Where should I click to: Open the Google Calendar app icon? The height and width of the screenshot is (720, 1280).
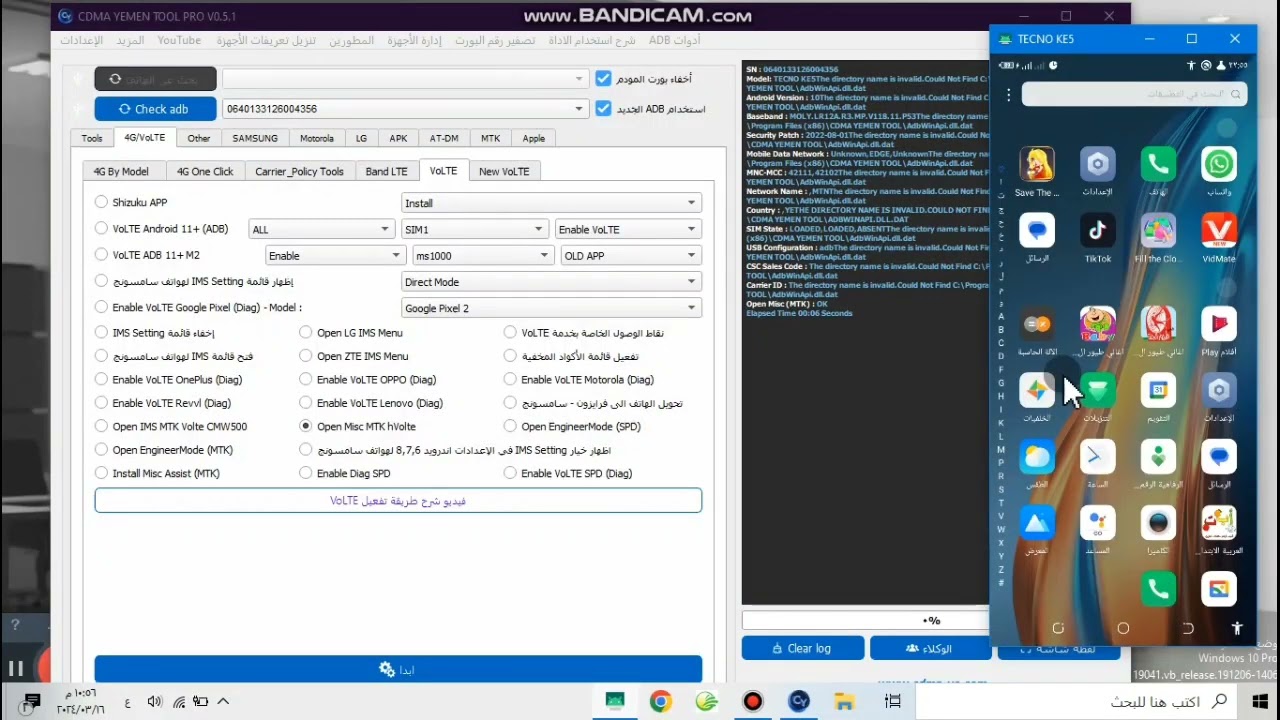(1158, 390)
